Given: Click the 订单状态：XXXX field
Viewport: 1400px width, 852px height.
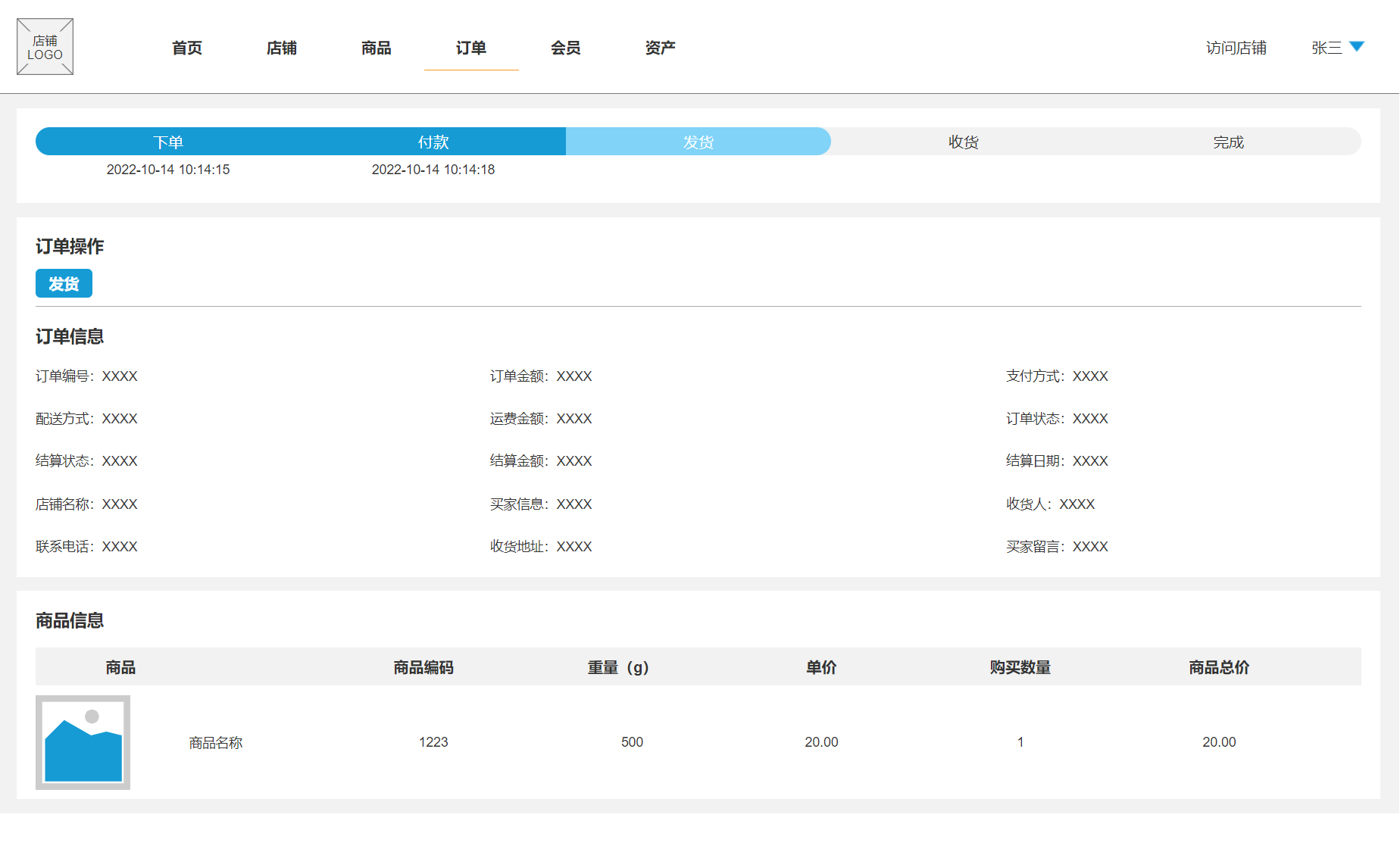Looking at the screenshot, I should point(1057,419).
